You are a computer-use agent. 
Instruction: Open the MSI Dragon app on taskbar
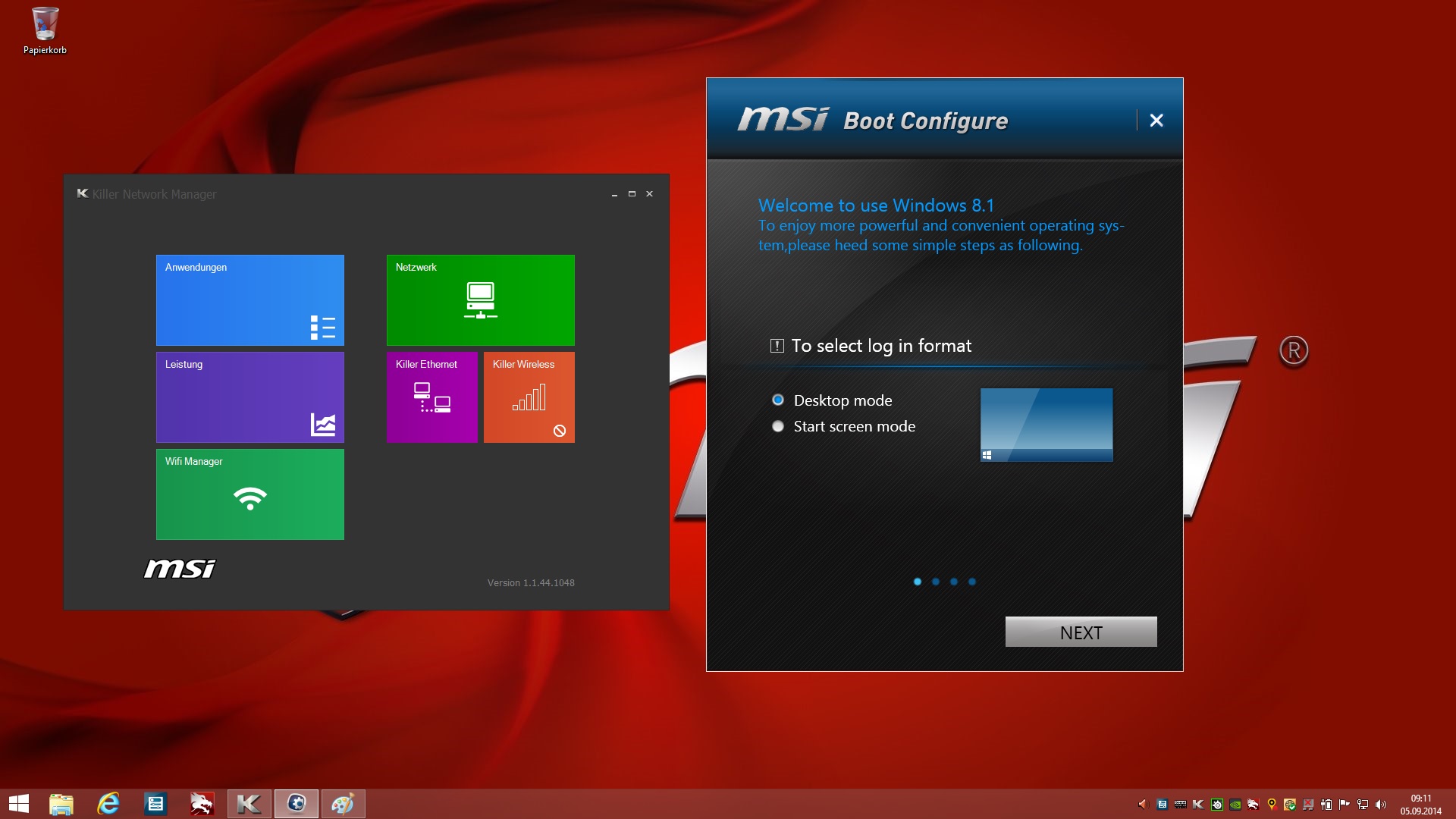pyautogui.click(x=202, y=804)
